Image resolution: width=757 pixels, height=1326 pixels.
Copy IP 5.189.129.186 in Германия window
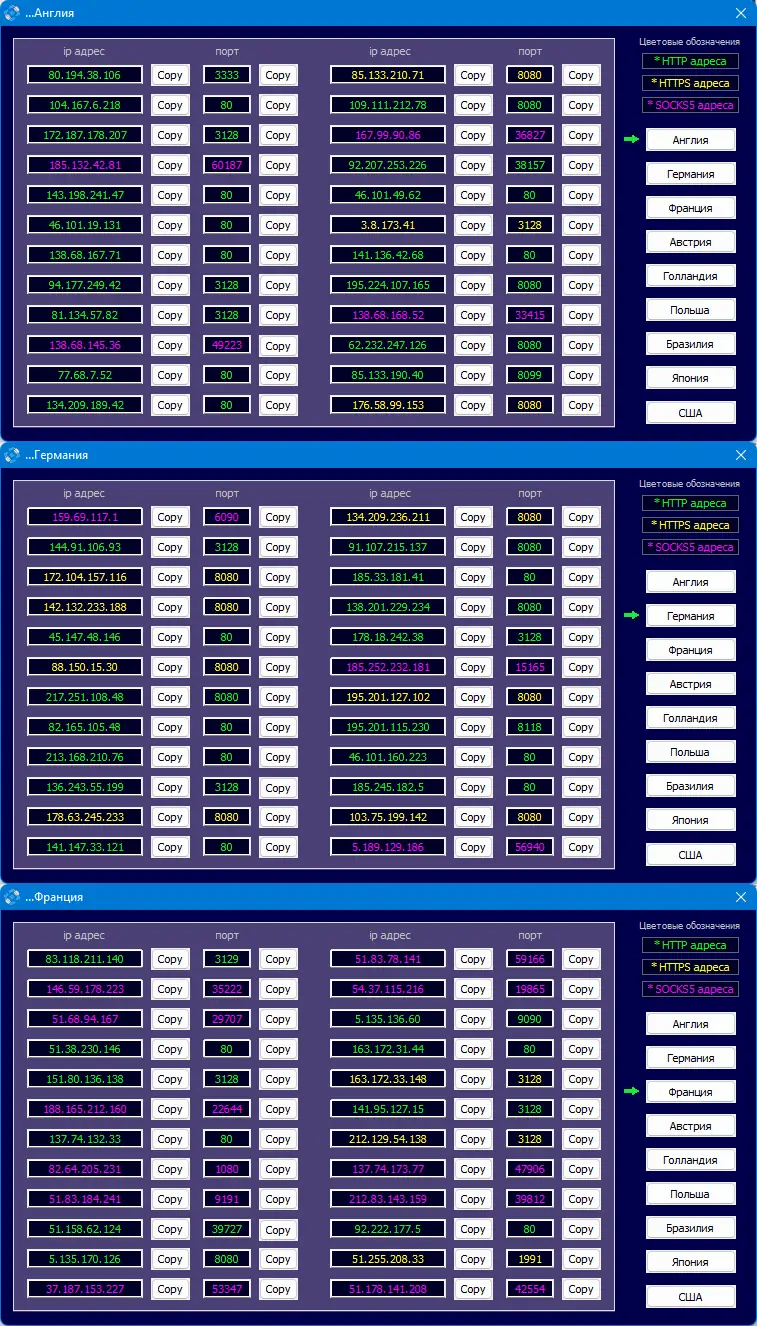(473, 847)
